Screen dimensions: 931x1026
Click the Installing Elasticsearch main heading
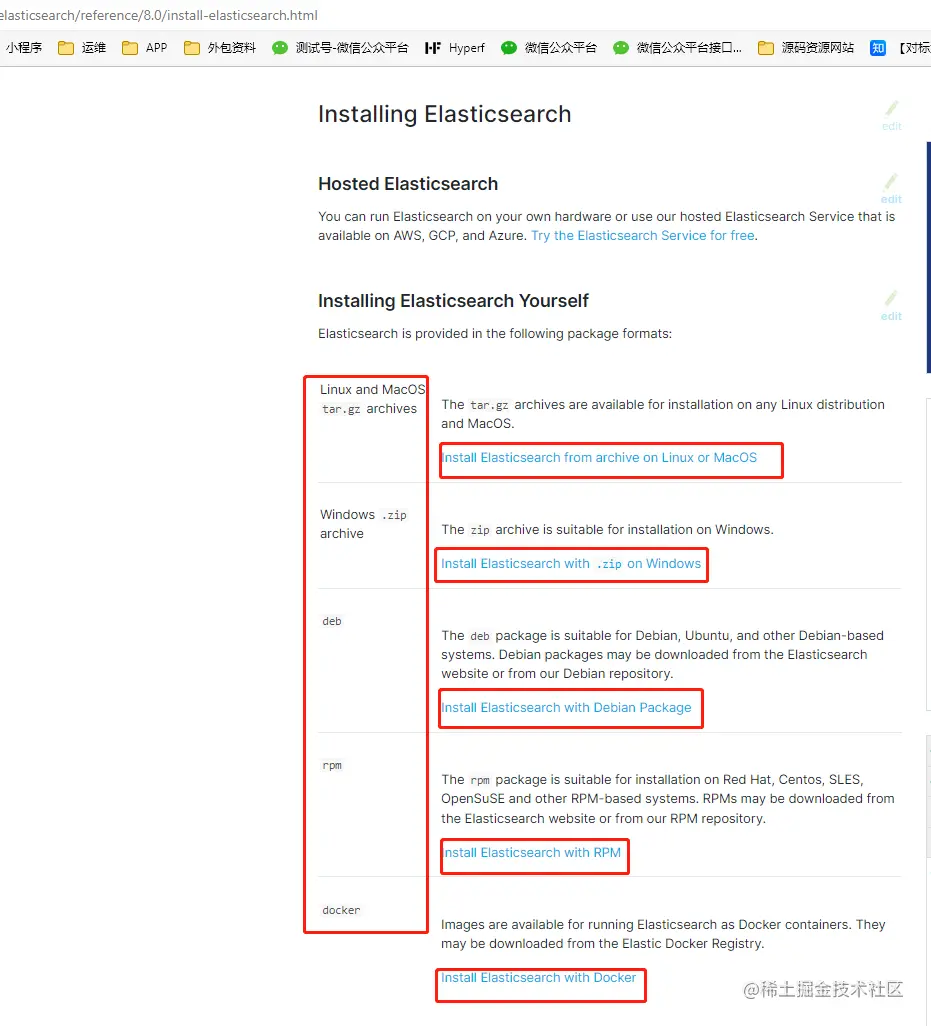pos(444,115)
